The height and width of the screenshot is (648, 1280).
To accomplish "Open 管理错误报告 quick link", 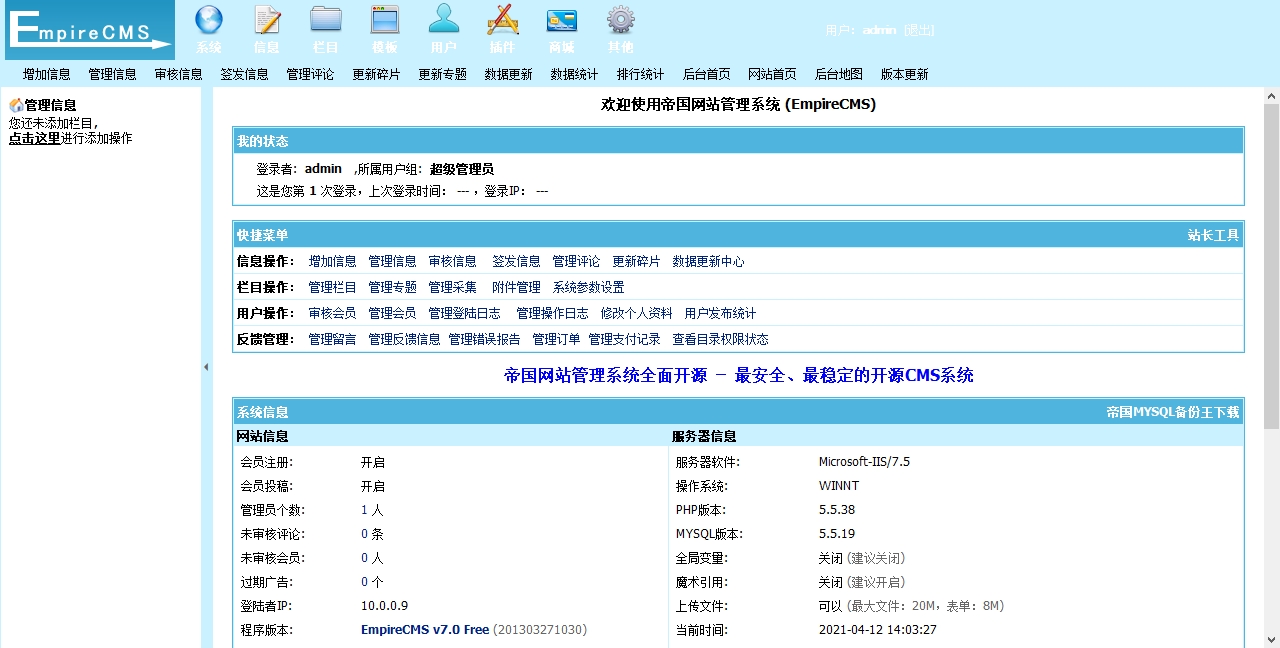I will tap(485, 339).
